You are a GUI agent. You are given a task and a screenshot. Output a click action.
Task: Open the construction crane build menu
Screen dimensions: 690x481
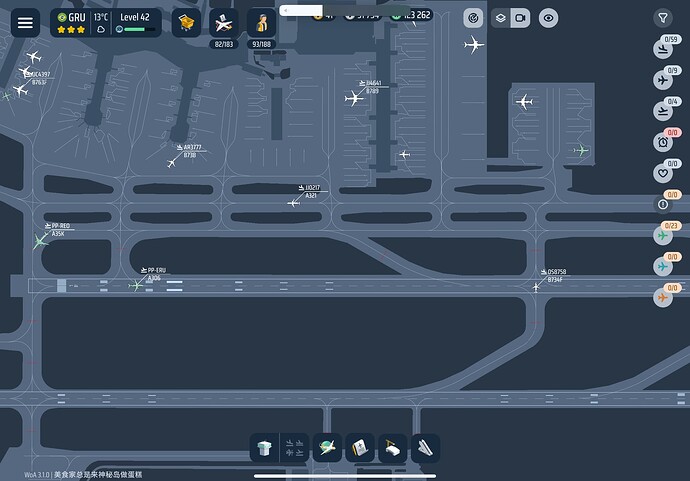[393, 448]
